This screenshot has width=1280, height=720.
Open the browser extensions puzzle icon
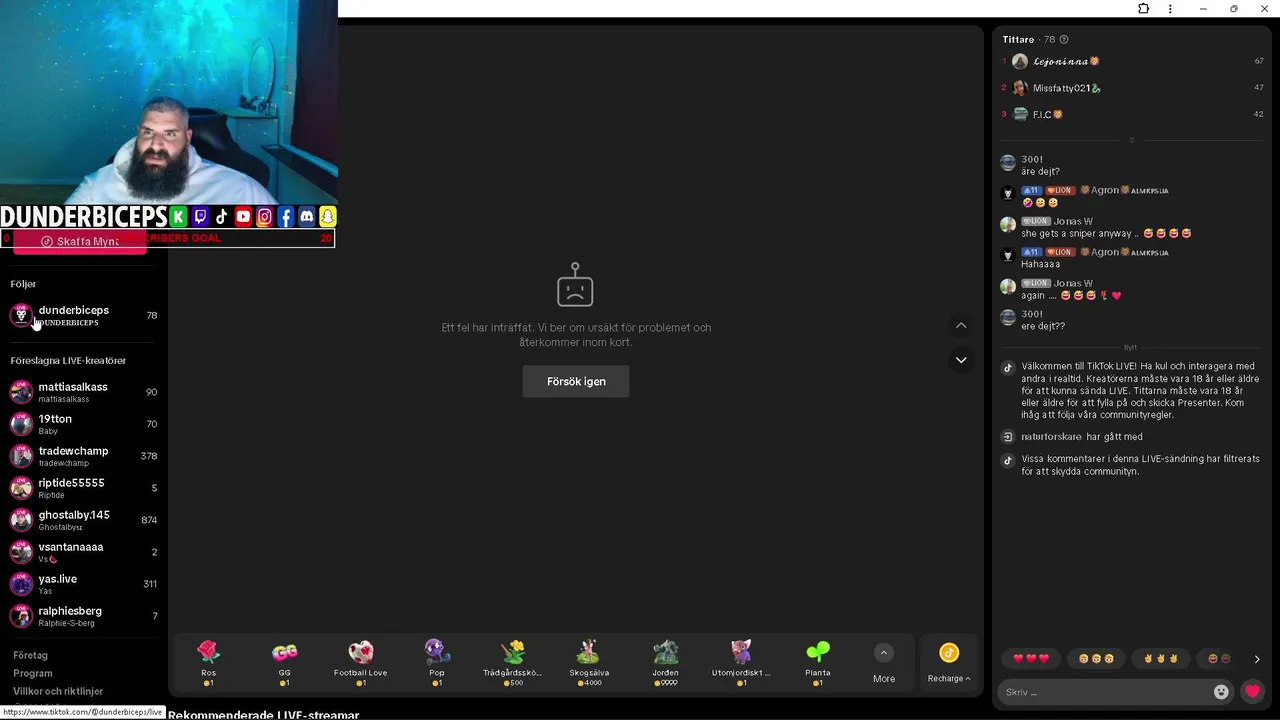point(1144,9)
